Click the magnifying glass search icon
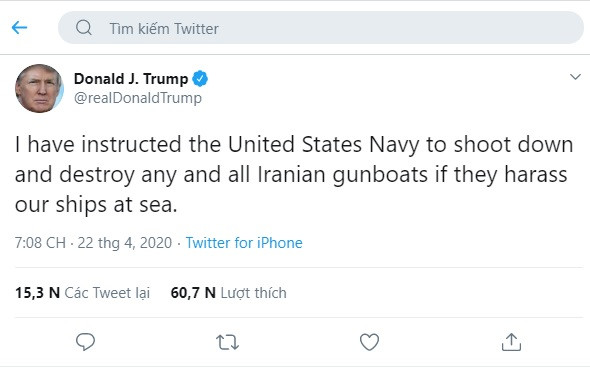Image resolution: width=590 pixels, height=376 pixels. click(x=84, y=27)
